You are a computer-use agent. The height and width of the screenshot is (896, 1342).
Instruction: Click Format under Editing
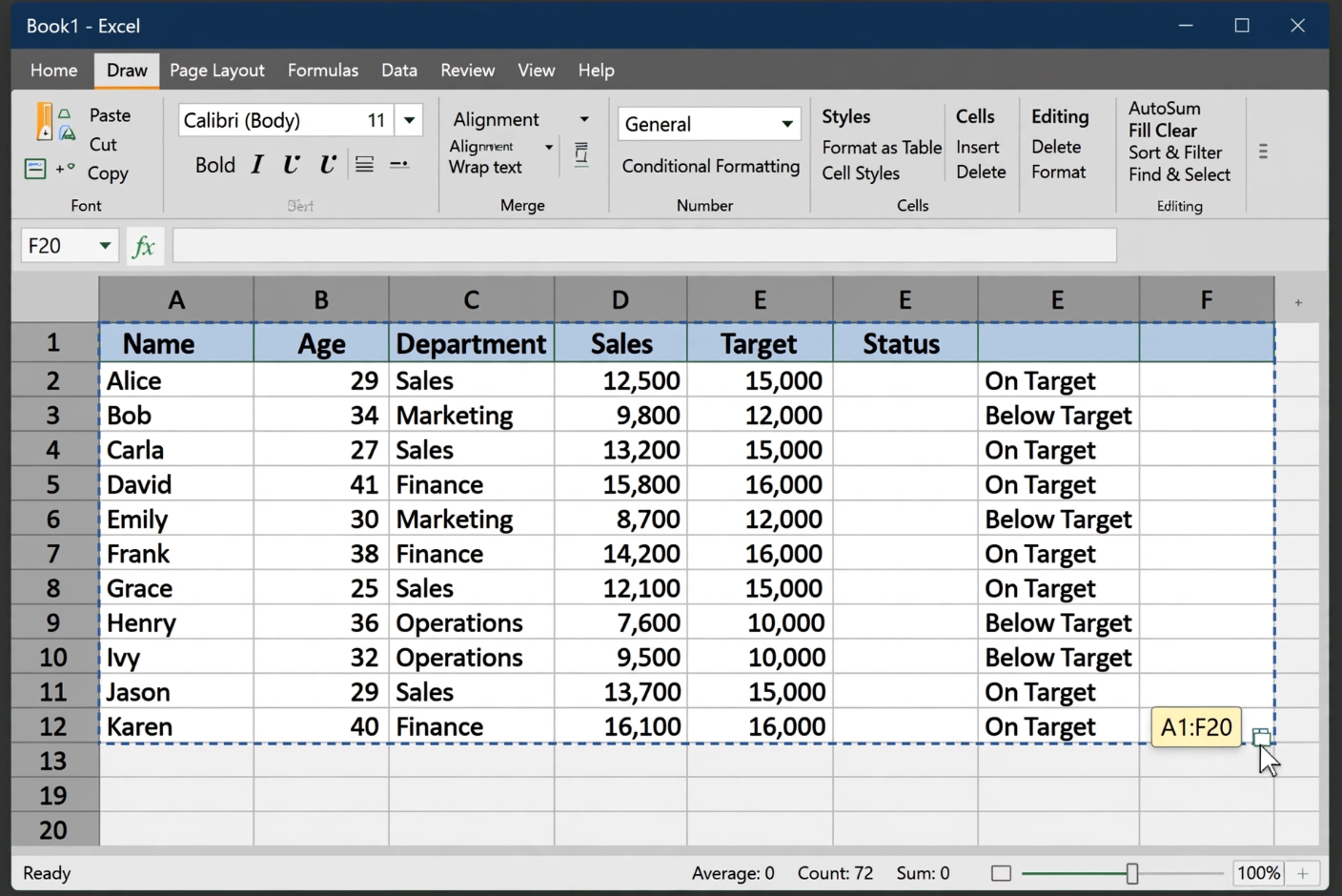click(1058, 173)
